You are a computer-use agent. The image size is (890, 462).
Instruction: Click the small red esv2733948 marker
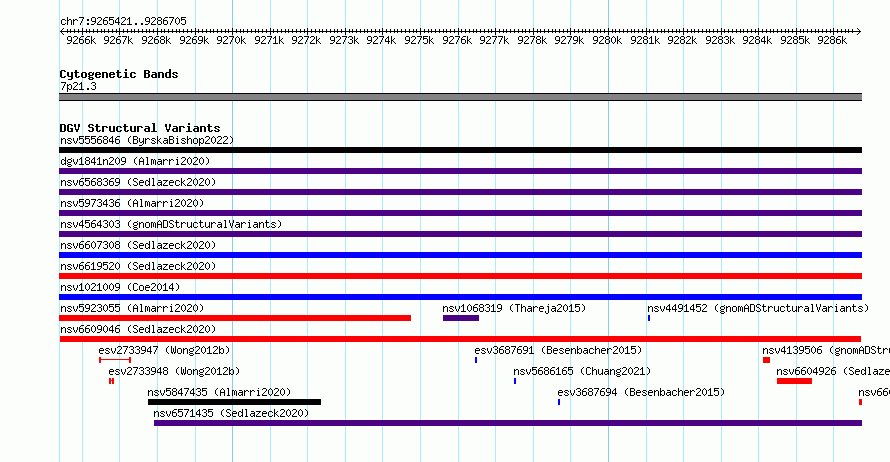tap(111, 381)
